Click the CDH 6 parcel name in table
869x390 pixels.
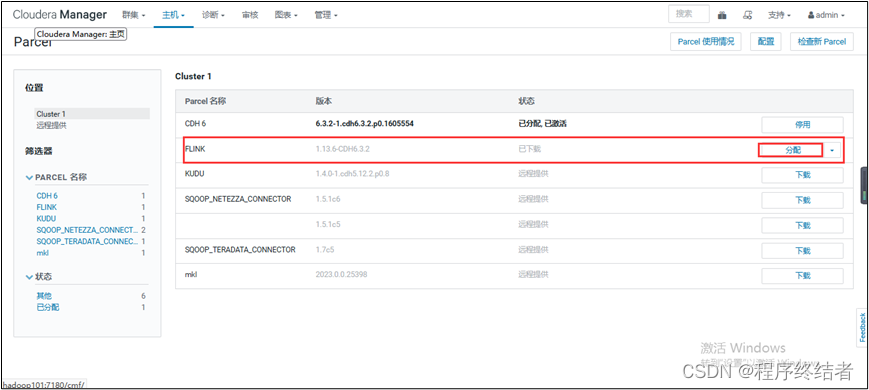(196, 124)
